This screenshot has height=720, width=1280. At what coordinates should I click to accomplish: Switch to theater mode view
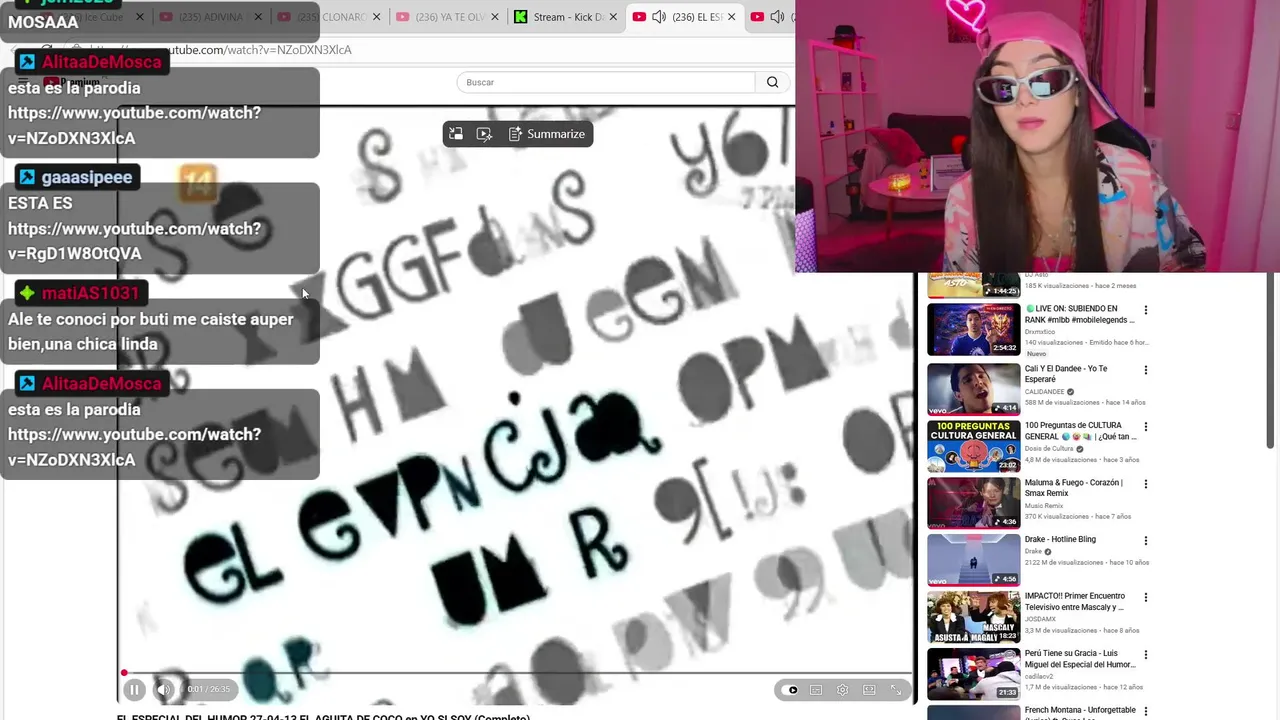(x=869, y=690)
